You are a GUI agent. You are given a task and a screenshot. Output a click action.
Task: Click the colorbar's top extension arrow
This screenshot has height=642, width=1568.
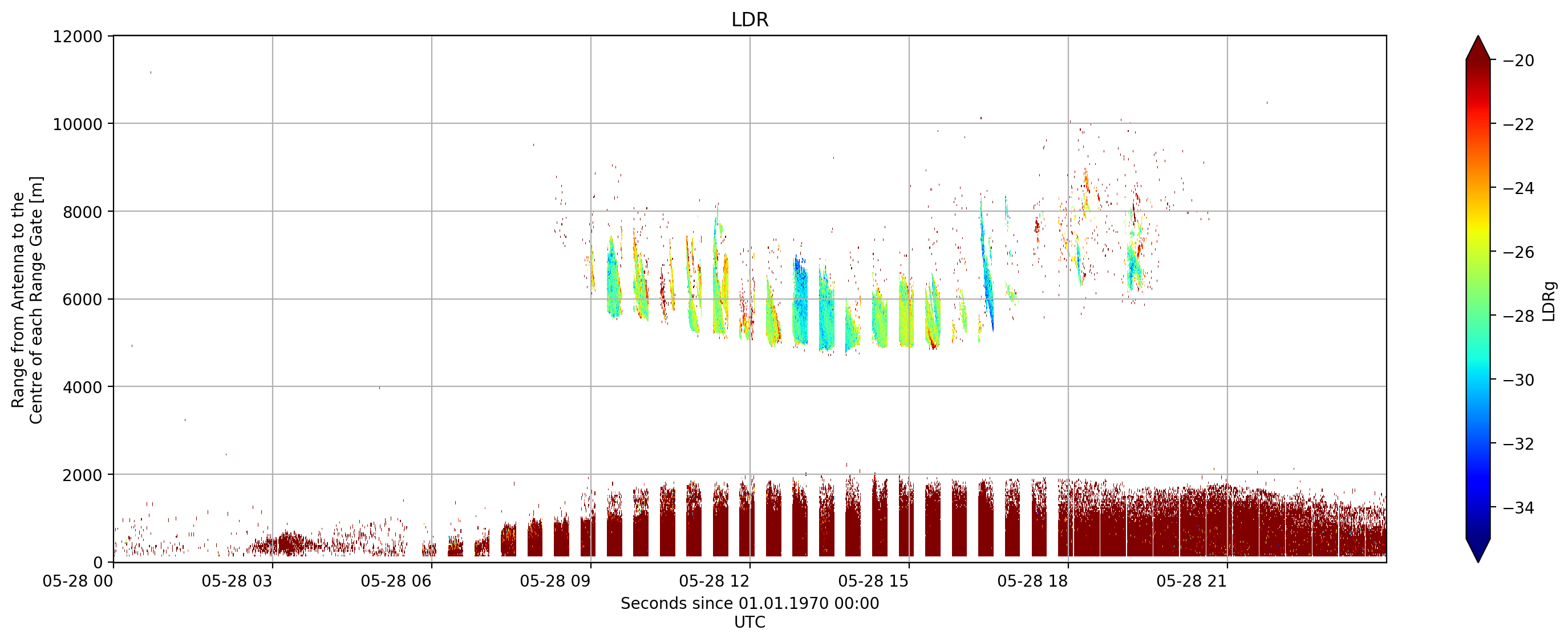point(1478,48)
